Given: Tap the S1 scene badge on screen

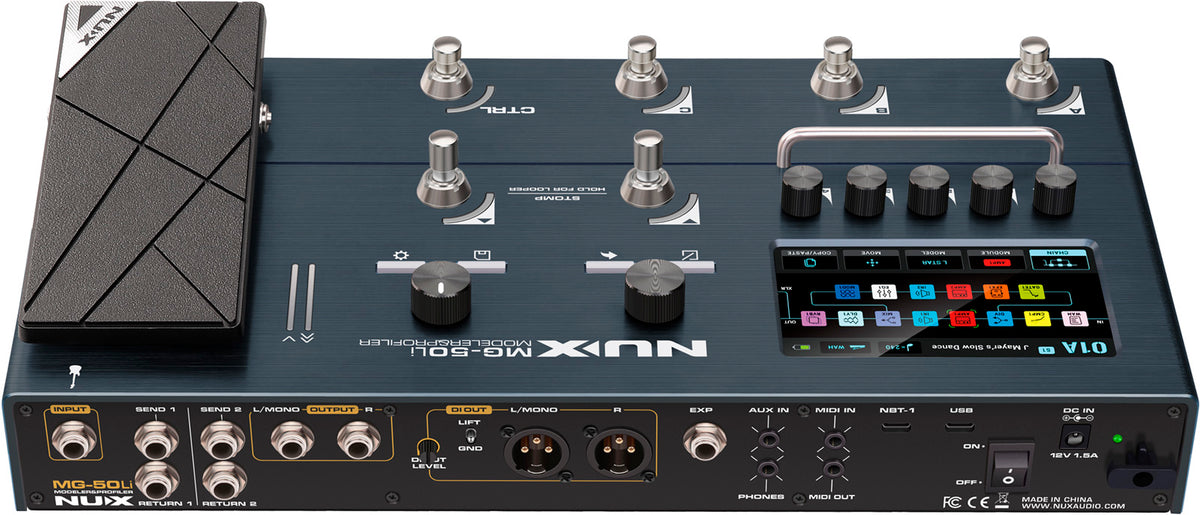Looking at the screenshot, I should coord(1046,350).
